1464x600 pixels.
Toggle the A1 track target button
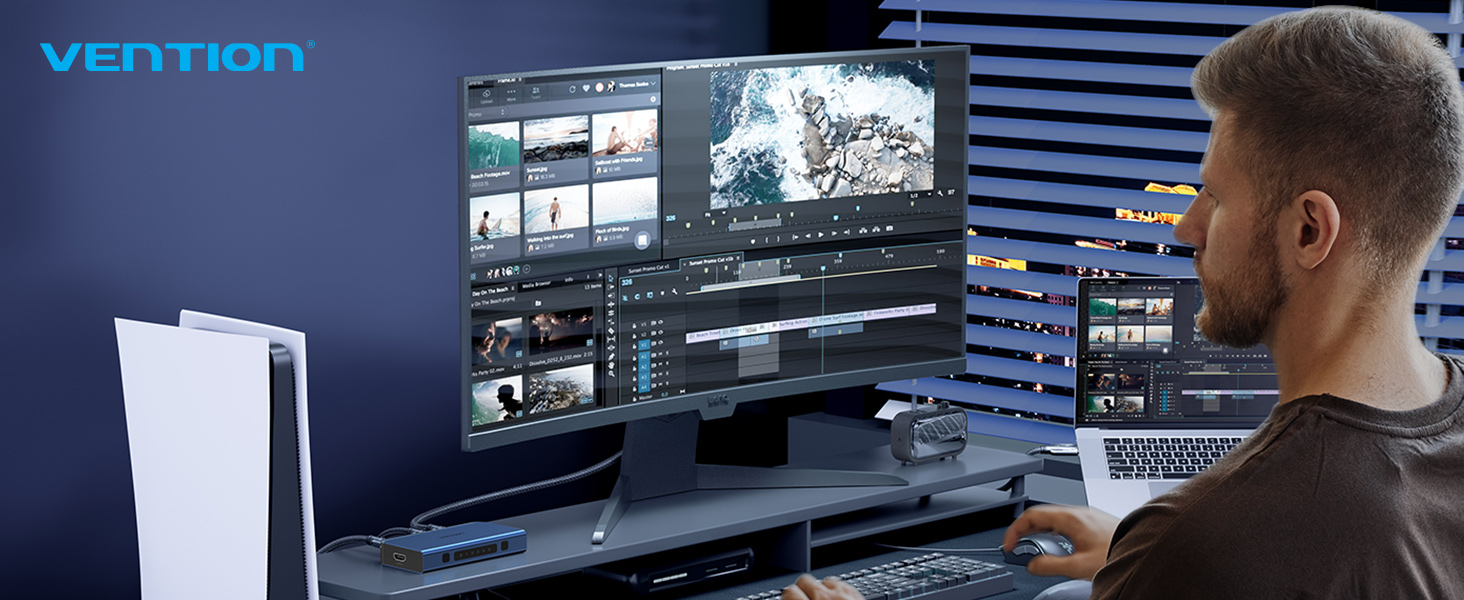click(644, 356)
